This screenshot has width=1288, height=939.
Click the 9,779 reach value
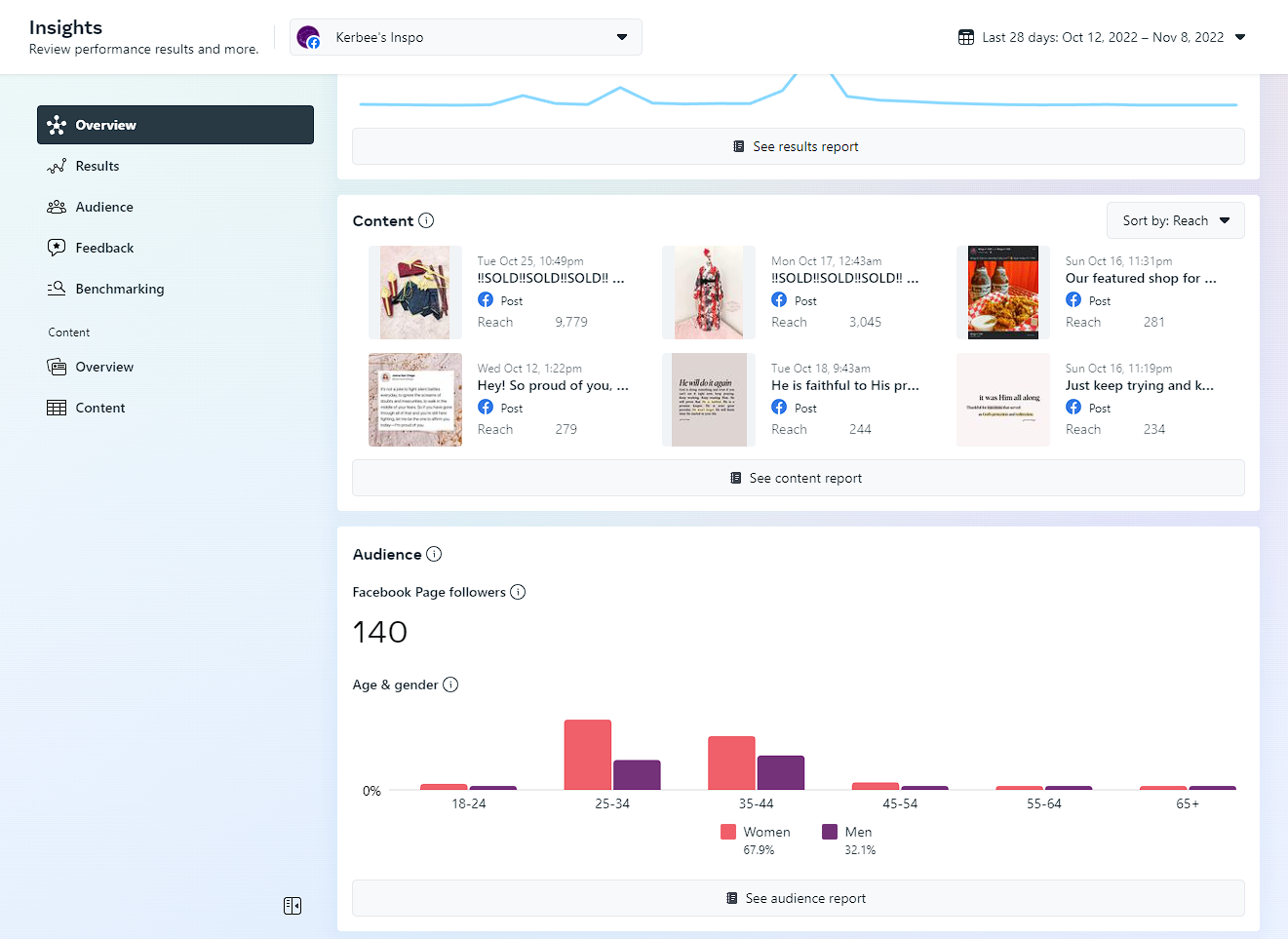pos(571,322)
